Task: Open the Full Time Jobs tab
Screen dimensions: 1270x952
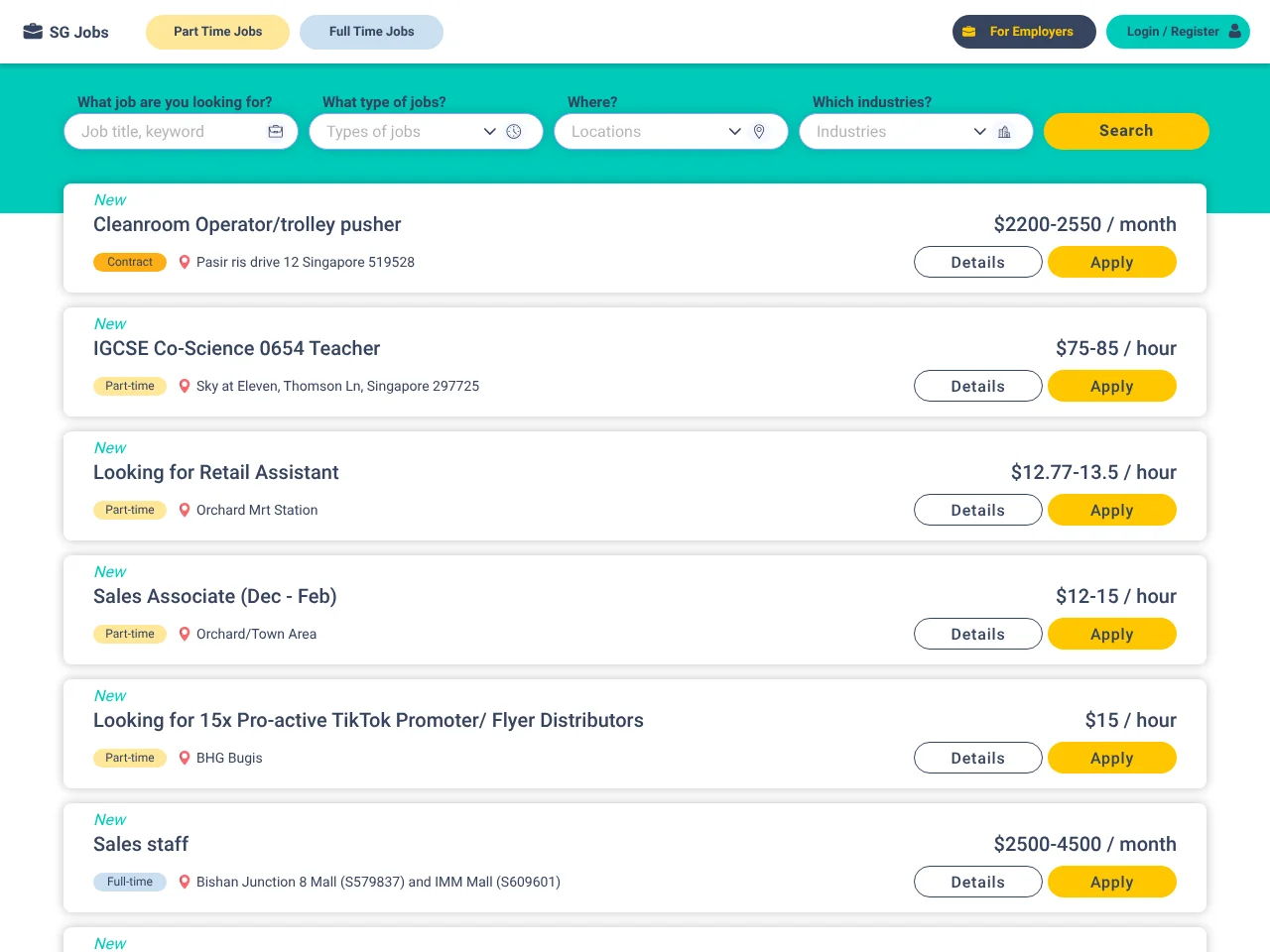Action: pyautogui.click(x=371, y=32)
